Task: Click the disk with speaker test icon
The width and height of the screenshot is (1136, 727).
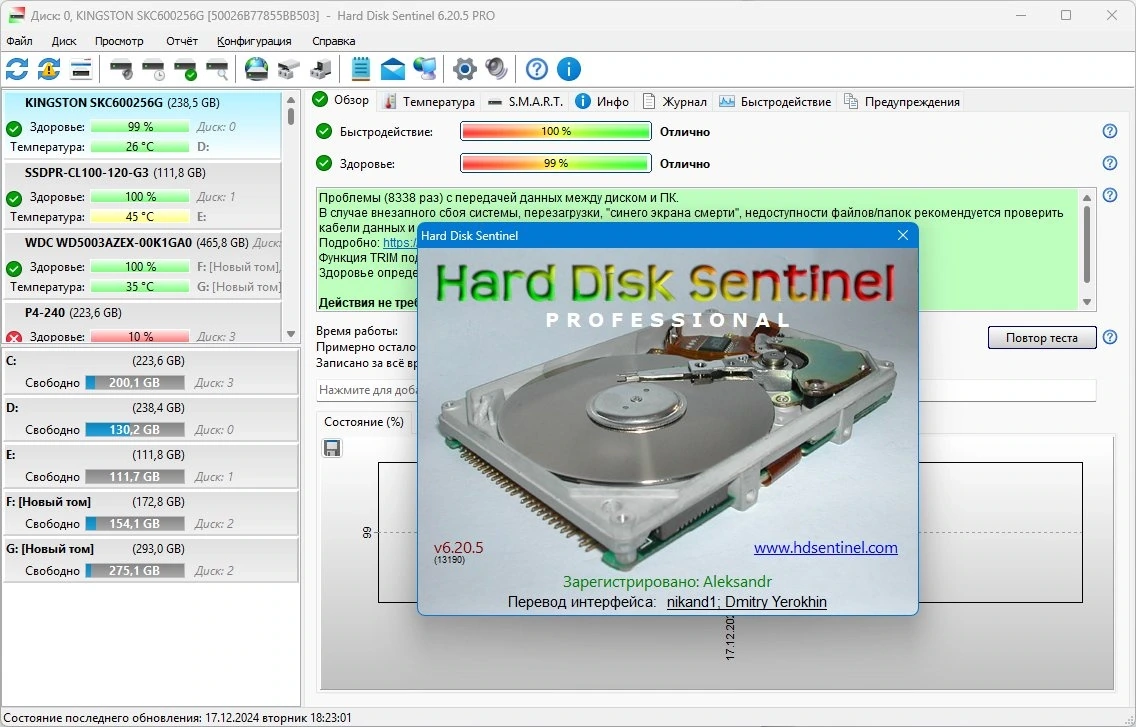Action: 121,70
